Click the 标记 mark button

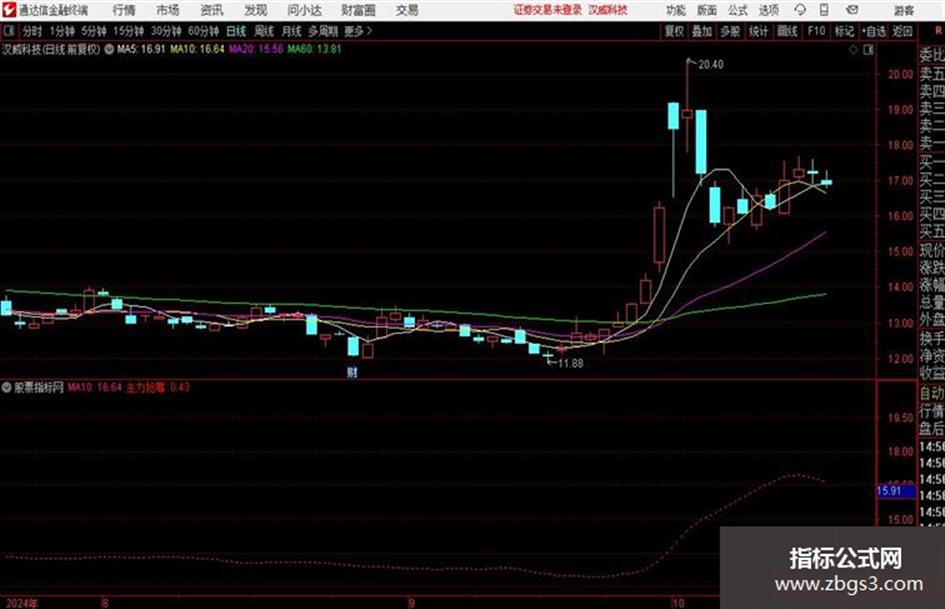point(844,31)
